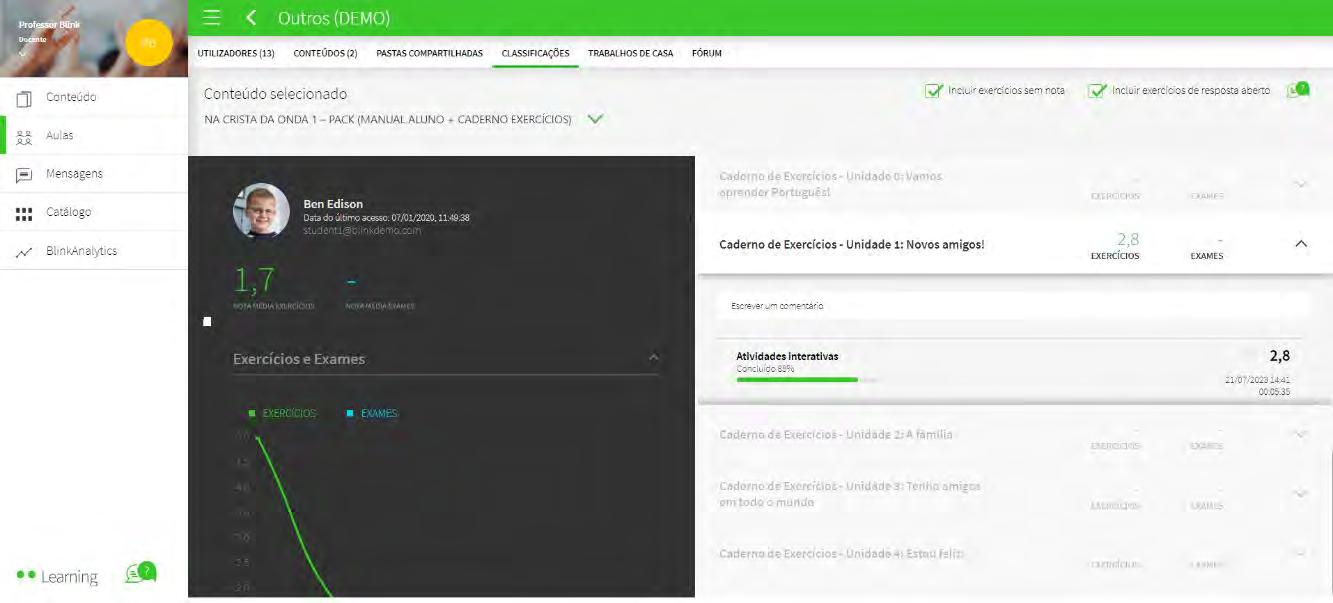Go back with the left arrow icon
The width and height of the screenshot is (1333, 603).
coord(251,18)
